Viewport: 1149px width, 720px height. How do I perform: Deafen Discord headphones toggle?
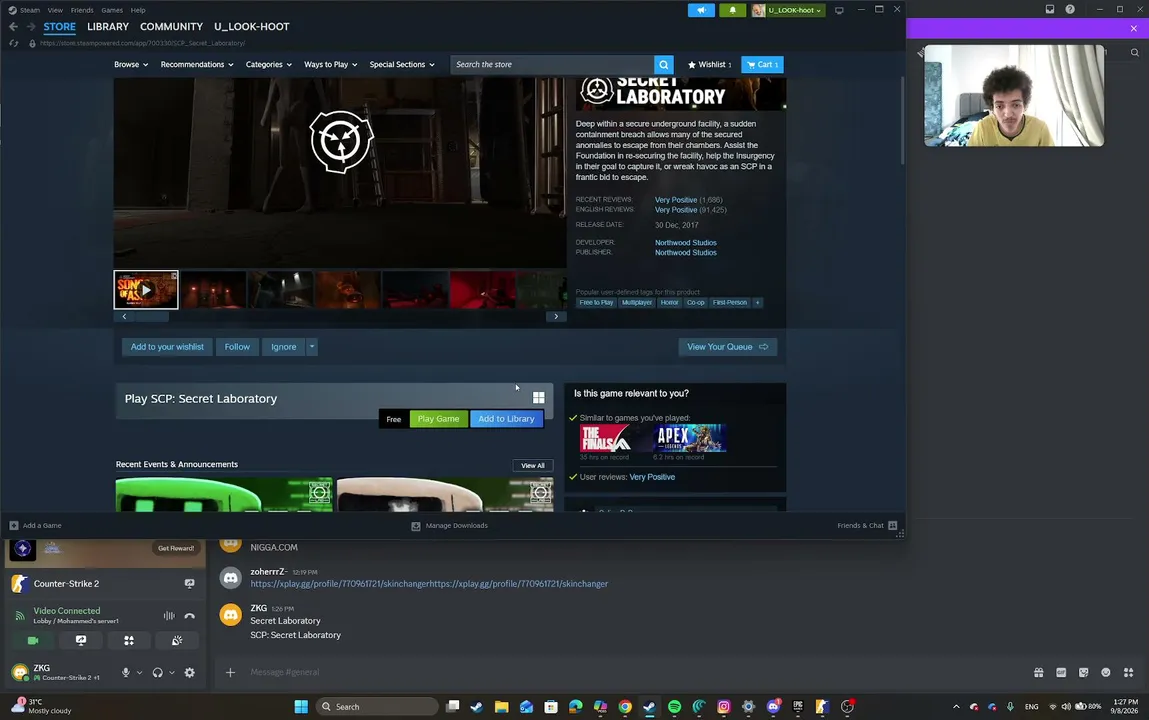click(158, 672)
